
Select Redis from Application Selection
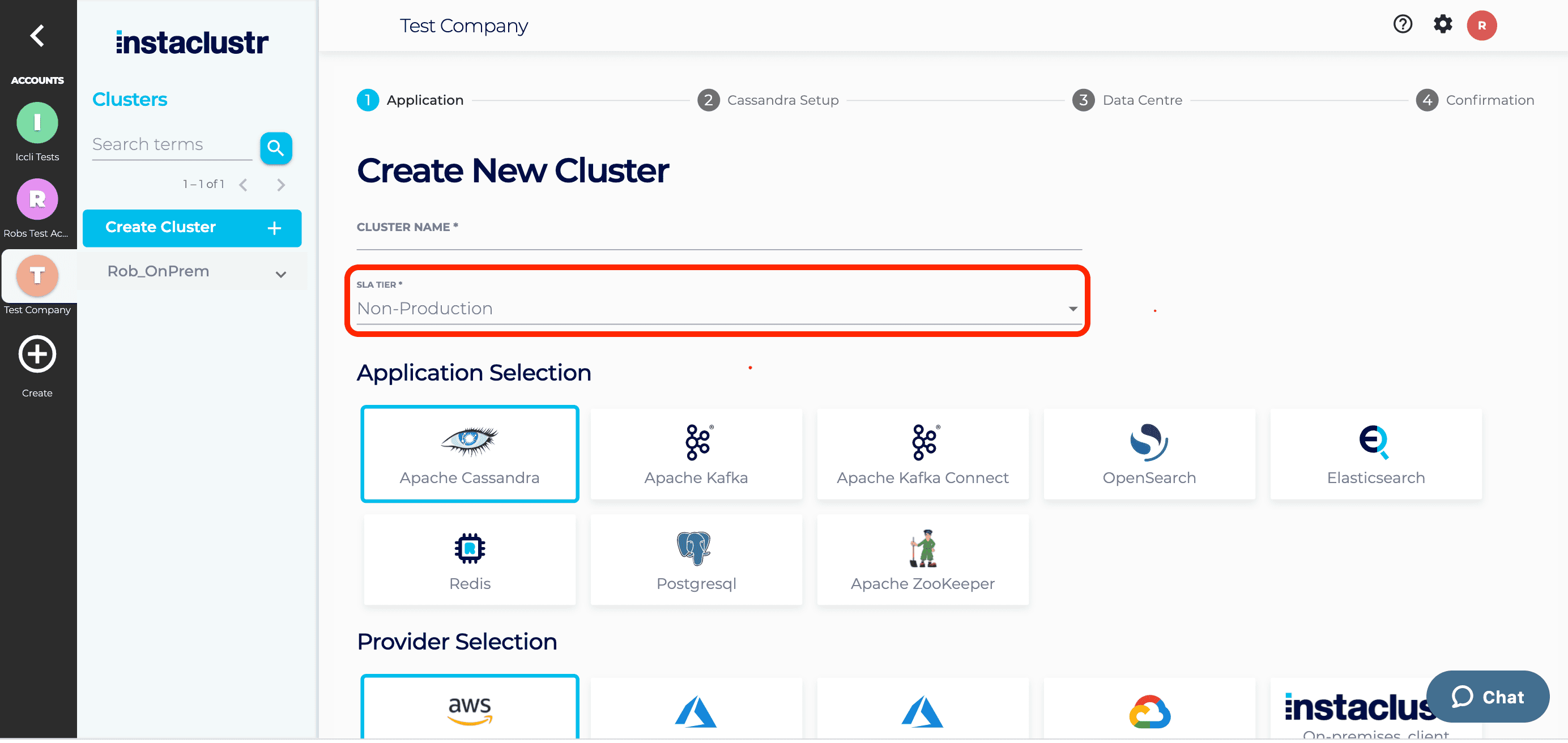[469, 559]
